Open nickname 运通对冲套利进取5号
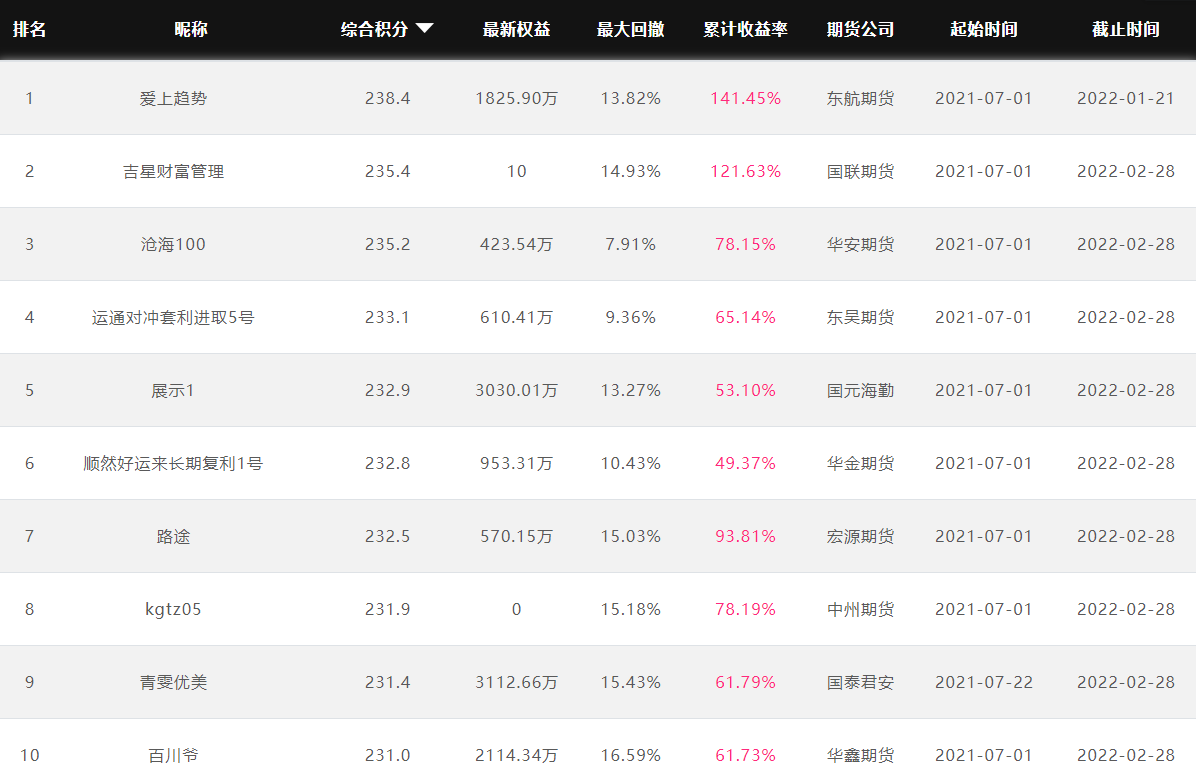This screenshot has height=780, width=1196. 173,317
